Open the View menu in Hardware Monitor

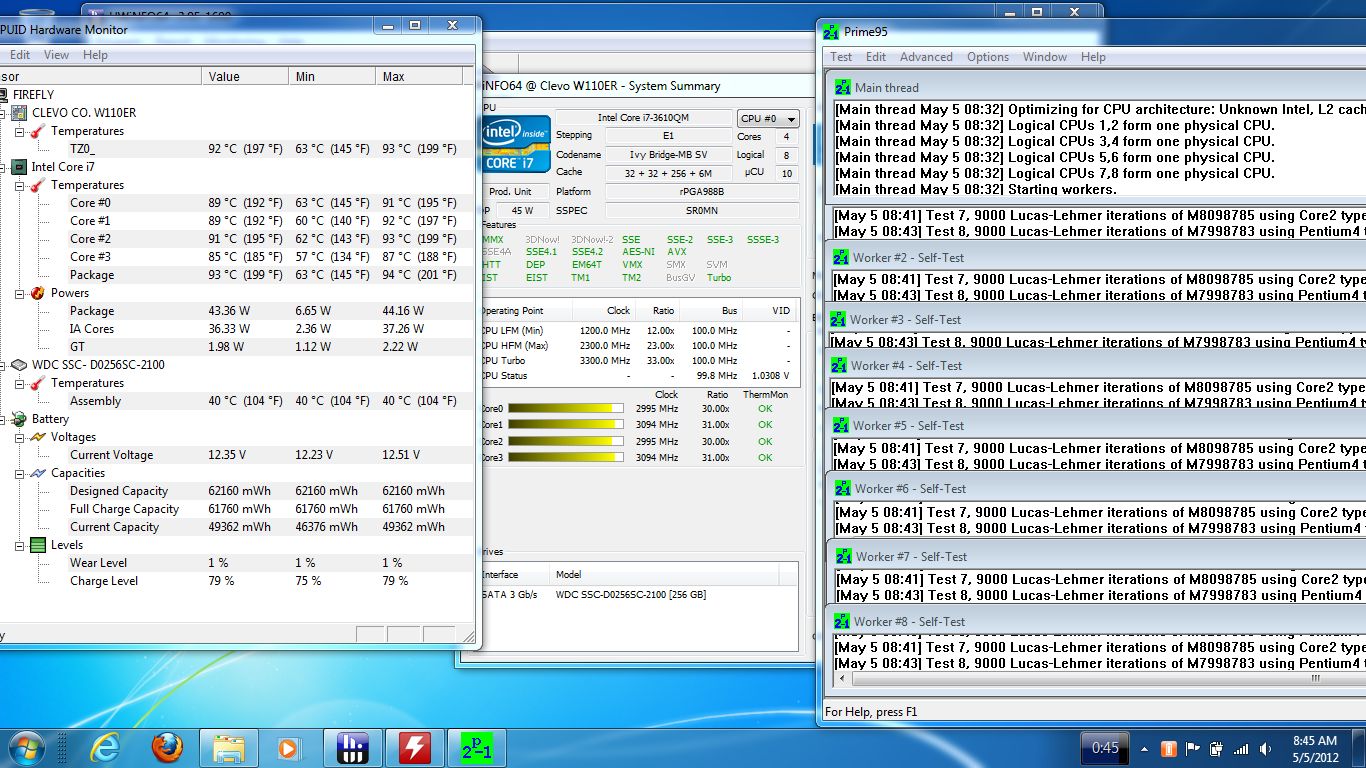pos(56,55)
